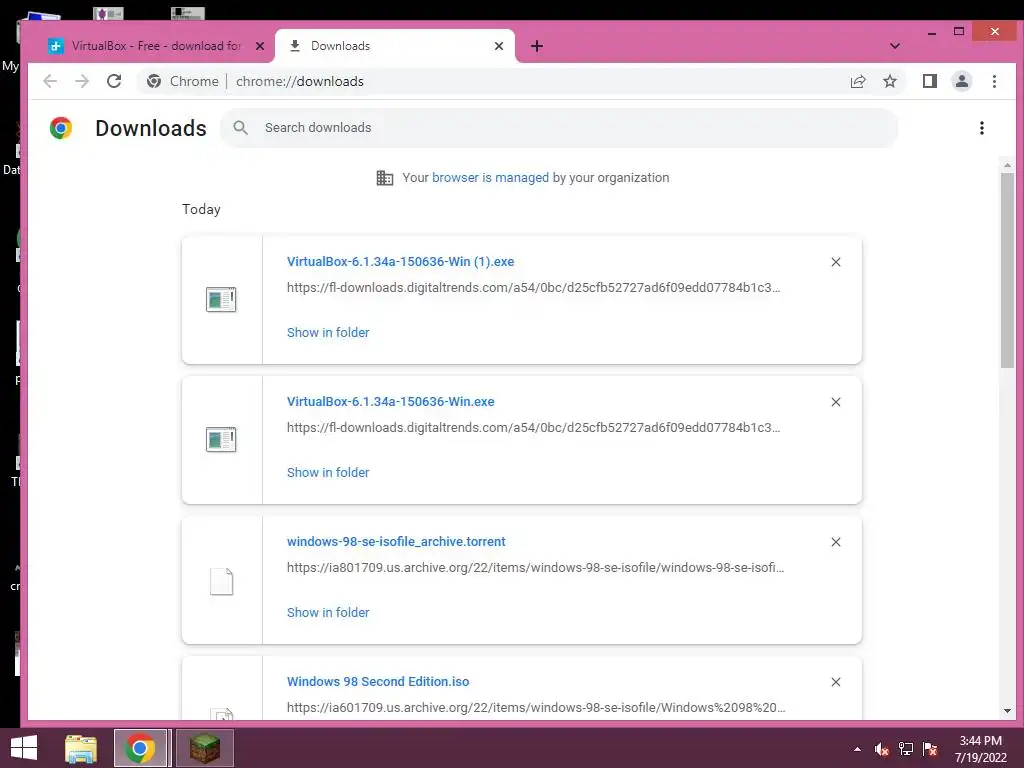Open the profile avatar icon

962,81
